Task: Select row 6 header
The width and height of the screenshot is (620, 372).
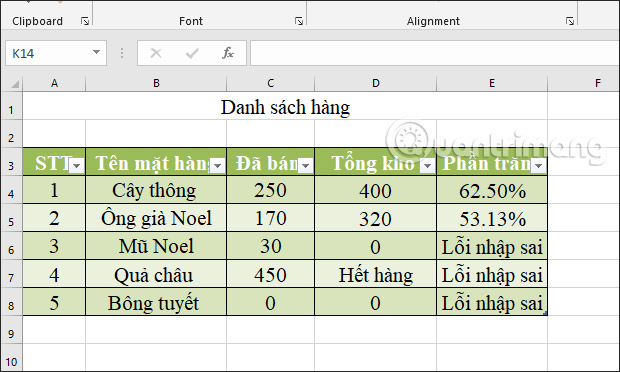Action: click(11, 246)
